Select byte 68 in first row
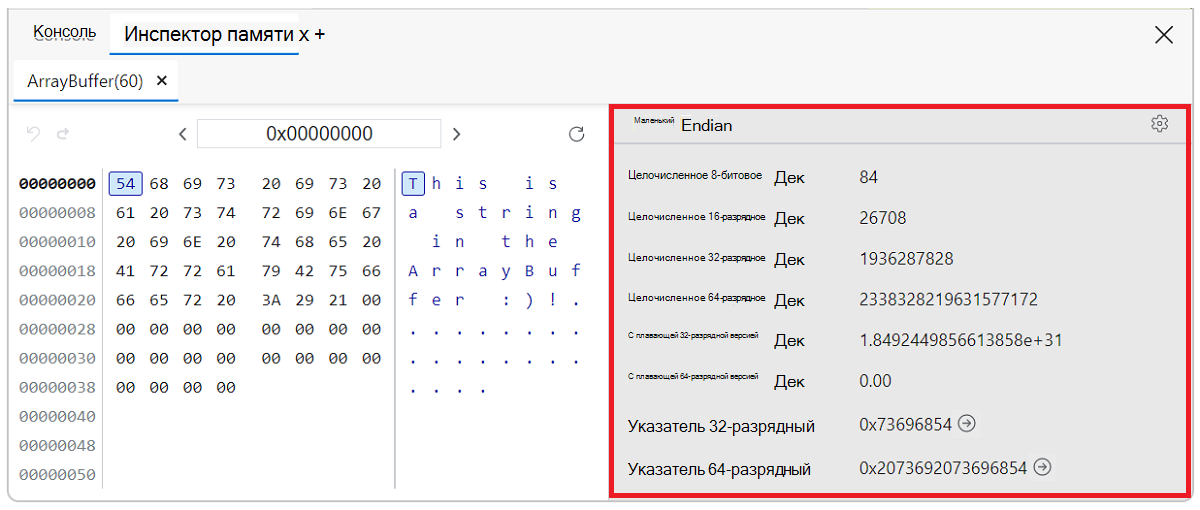The width and height of the screenshot is (1200, 510). click(159, 184)
